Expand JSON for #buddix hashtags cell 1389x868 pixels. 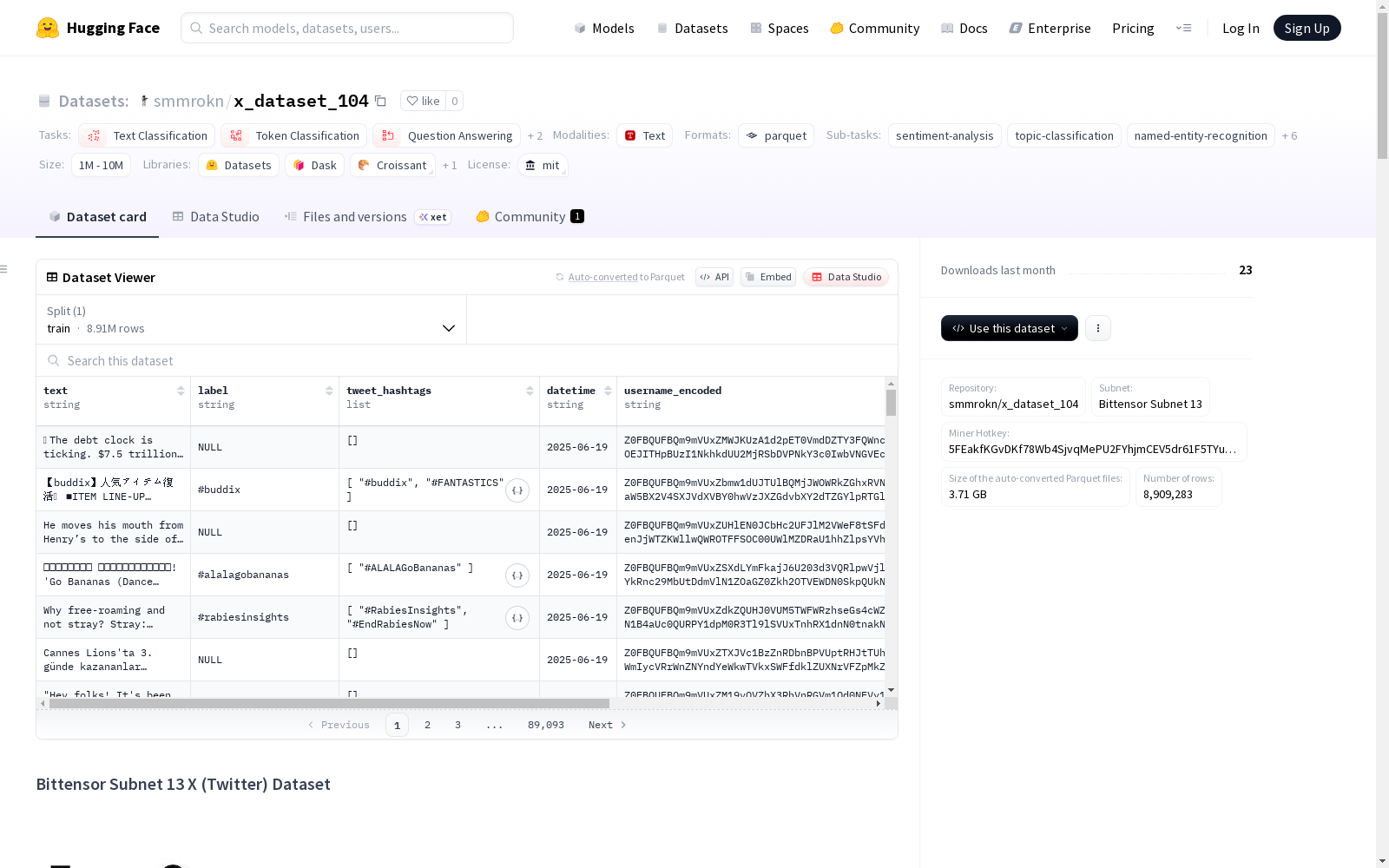point(517,490)
